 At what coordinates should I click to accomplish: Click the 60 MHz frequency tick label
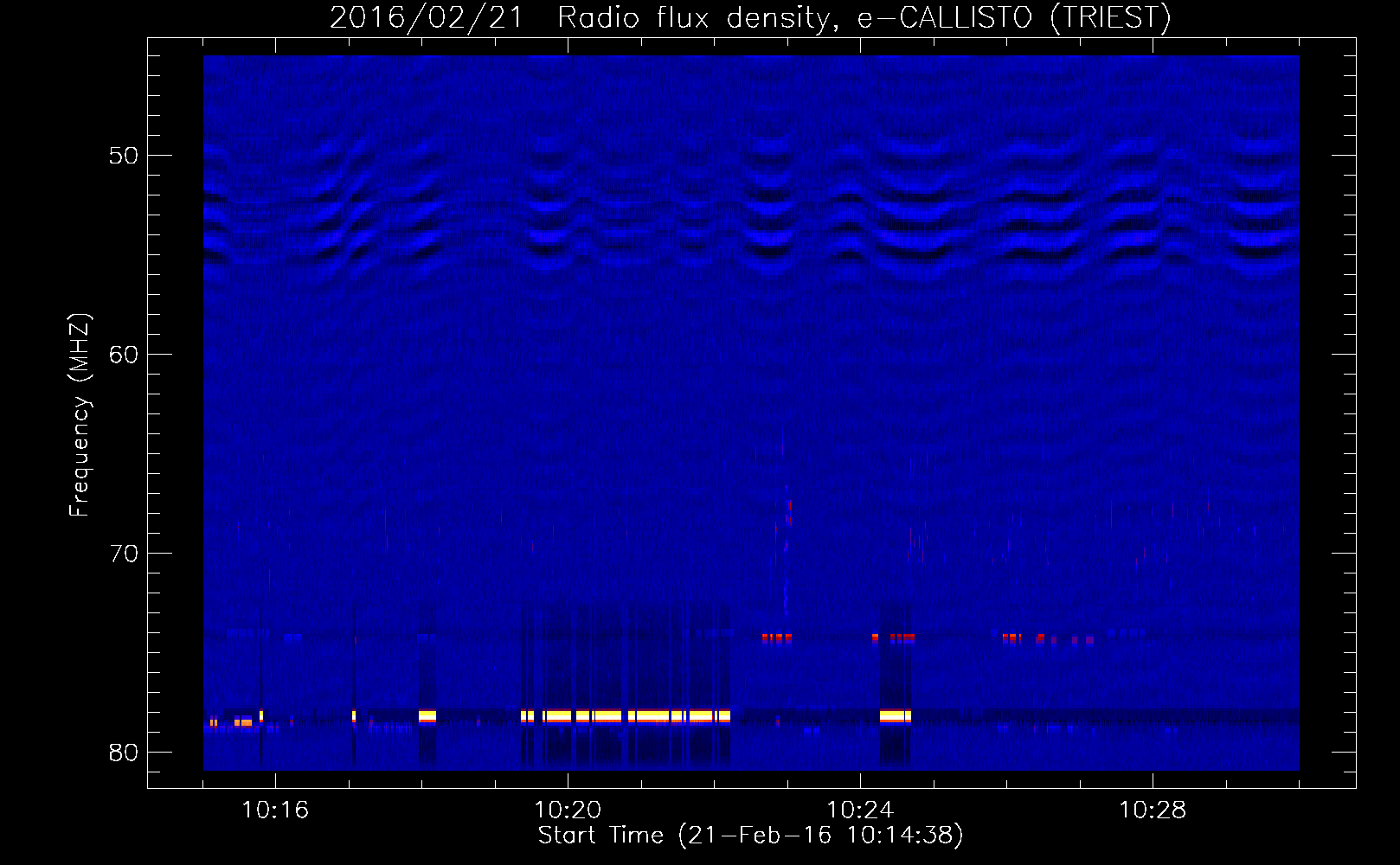124,355
